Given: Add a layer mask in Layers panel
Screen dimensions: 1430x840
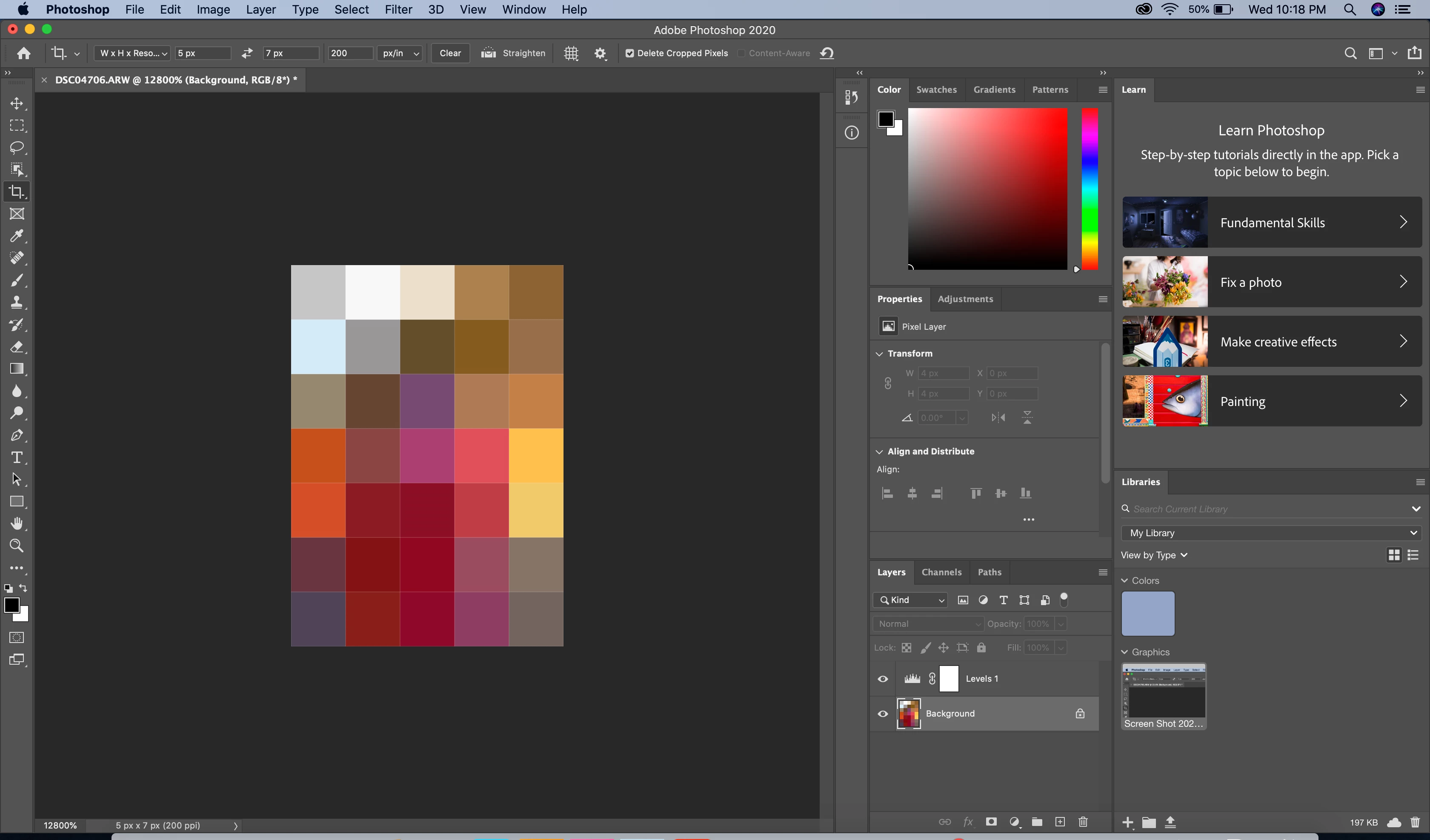Looking at the screenshot, I should (x=991, y=822).
